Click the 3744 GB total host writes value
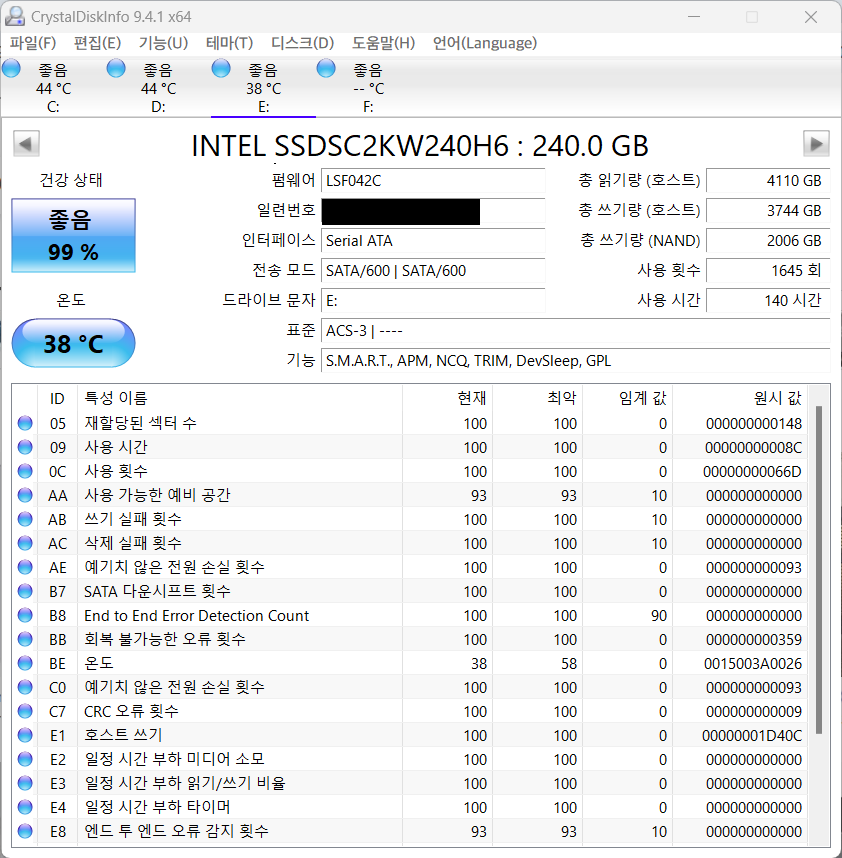The width and height of the screenshot is (842, 858). click(x=768, y=211)
